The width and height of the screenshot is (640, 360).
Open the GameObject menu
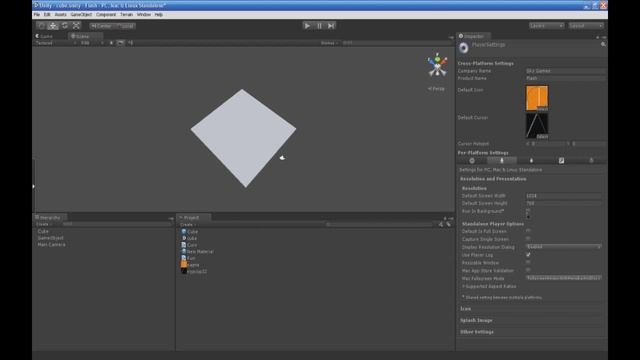81,15
